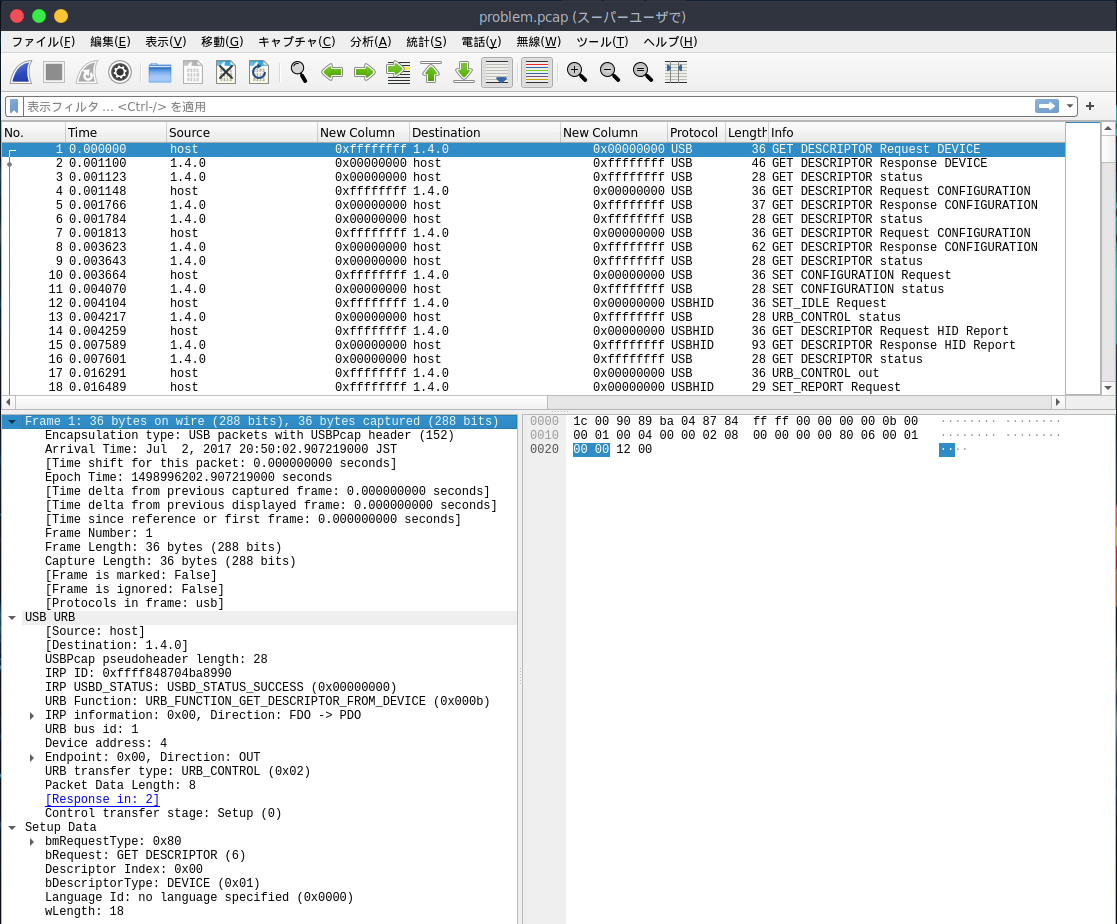The image size is (1117, 924).
Task: Open the 編集(E) menu
Action: pyautogui.click(x=110, y=41)
